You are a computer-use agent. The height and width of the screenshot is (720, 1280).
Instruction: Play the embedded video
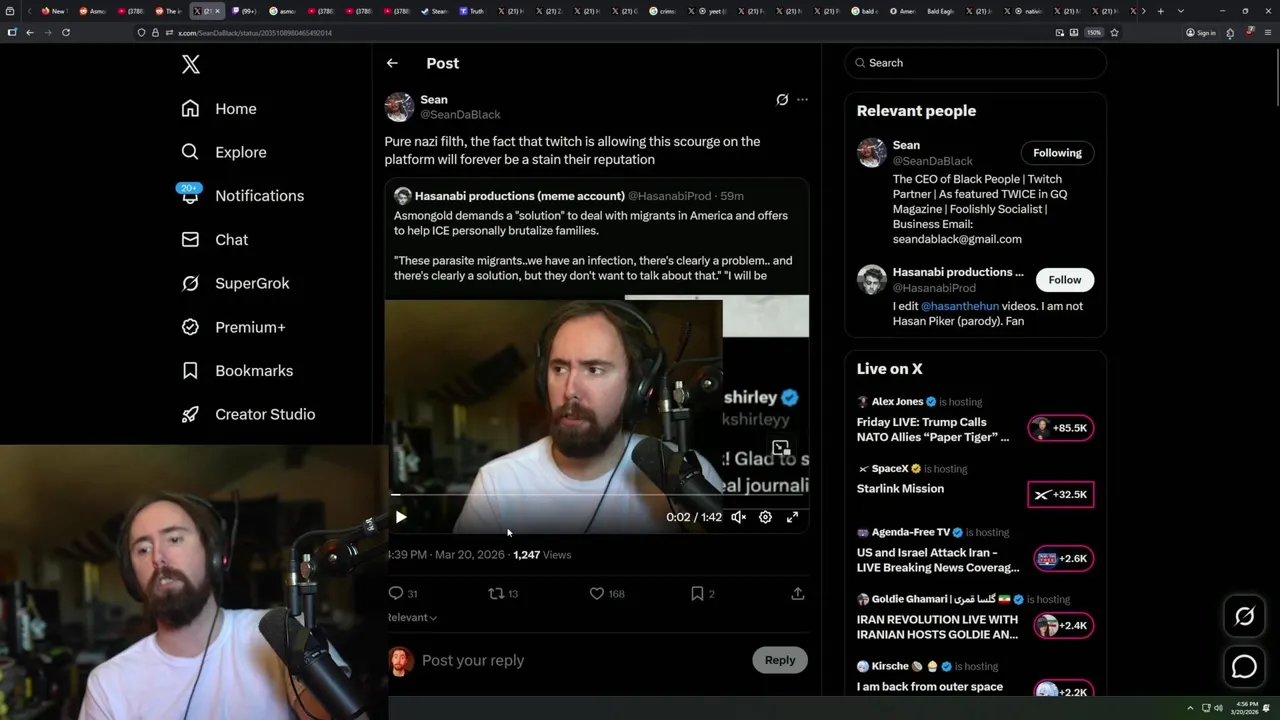coord(401,517)
